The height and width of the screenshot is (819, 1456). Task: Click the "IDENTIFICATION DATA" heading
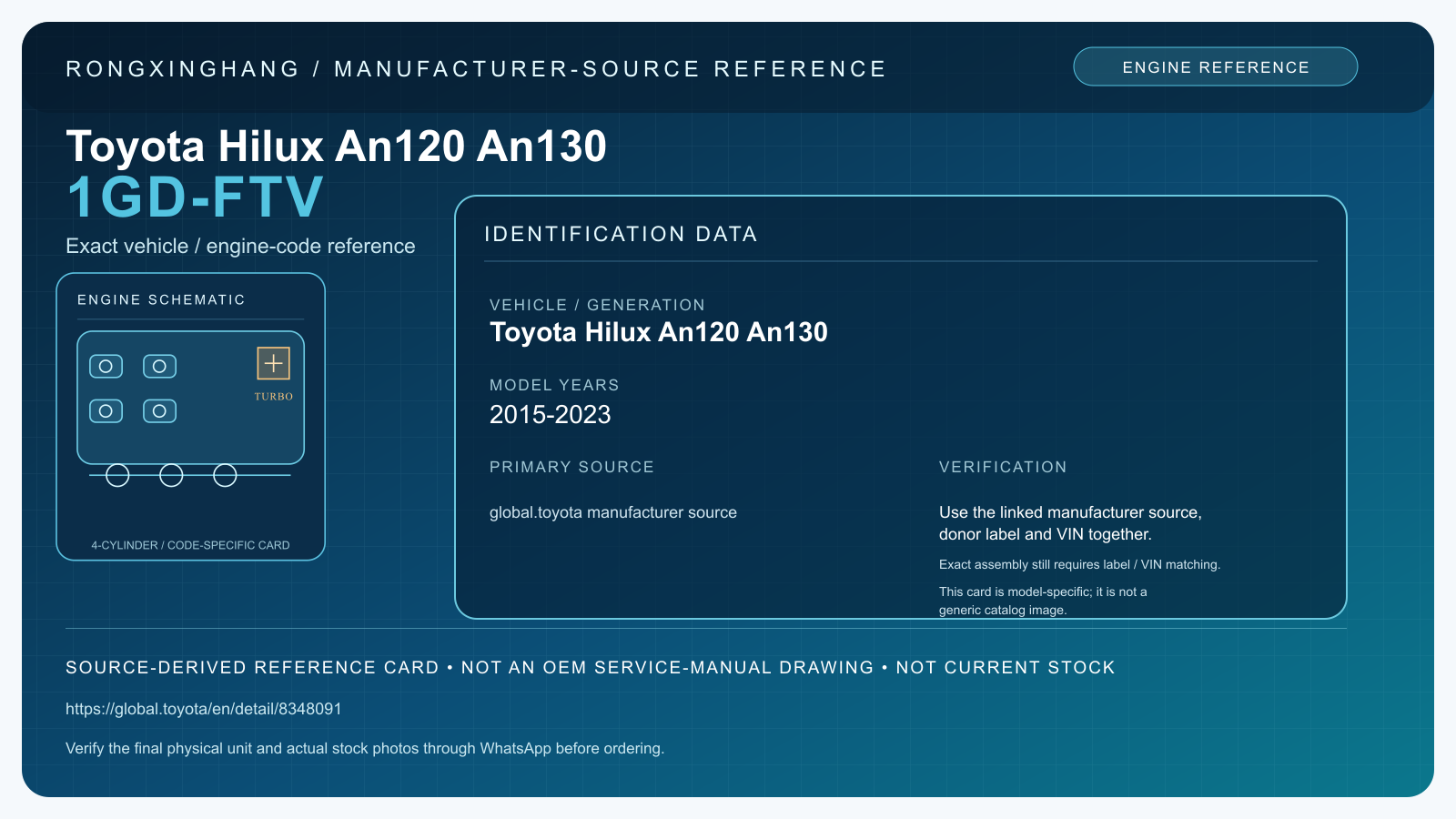(x=621, y=234)
